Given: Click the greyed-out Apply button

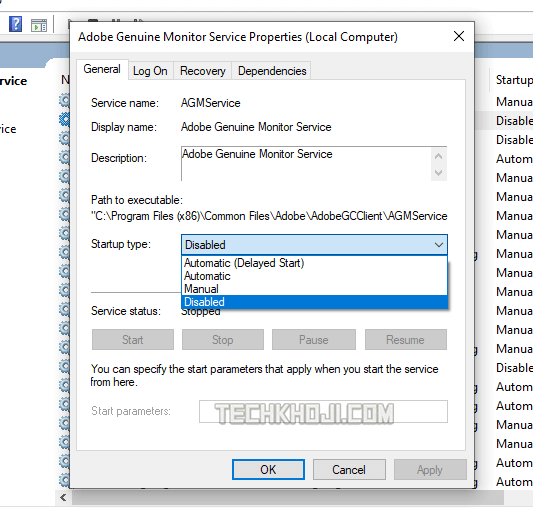Looking at the screenshot, I should click(x=430, y=470).
